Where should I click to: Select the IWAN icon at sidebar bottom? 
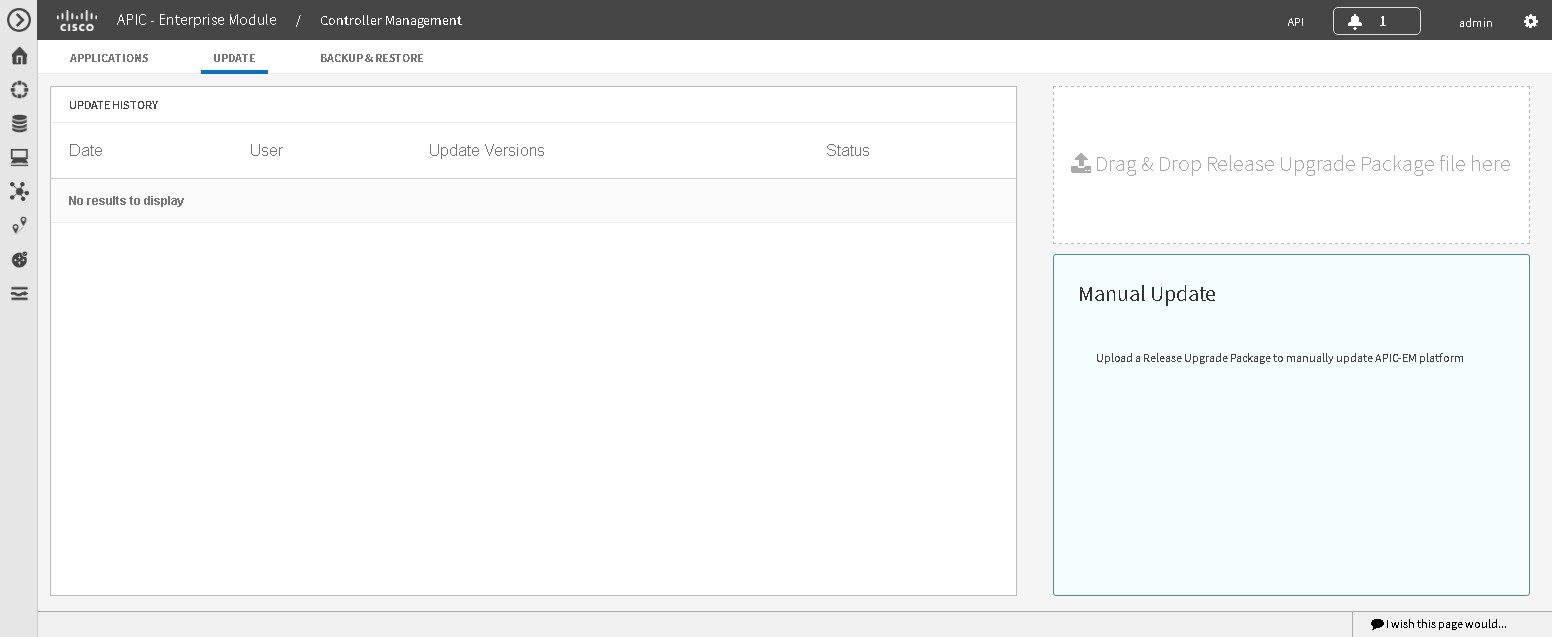point(18,293)
